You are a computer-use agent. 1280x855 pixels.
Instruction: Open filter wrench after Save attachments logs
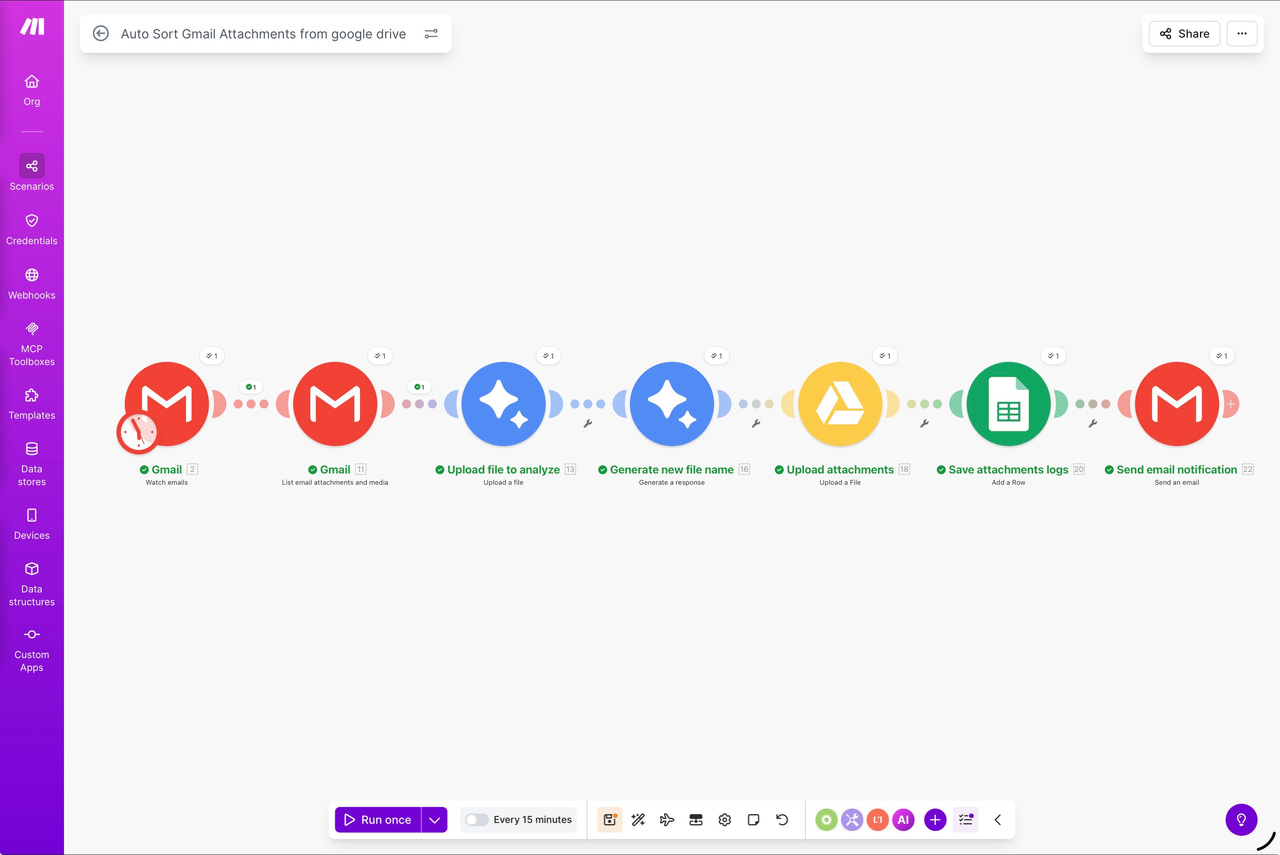[1092, 424]
